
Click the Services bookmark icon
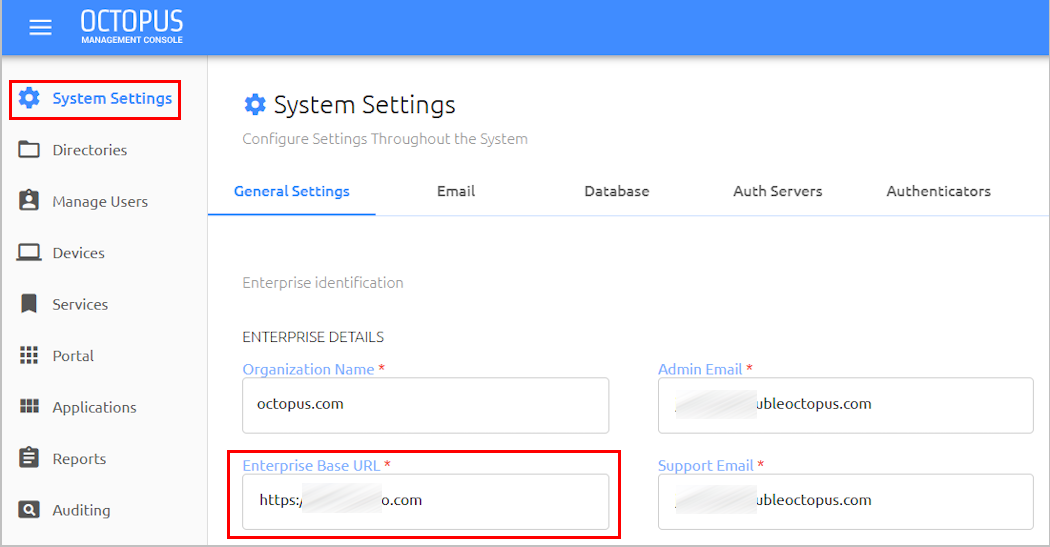[x=29, y=303]
